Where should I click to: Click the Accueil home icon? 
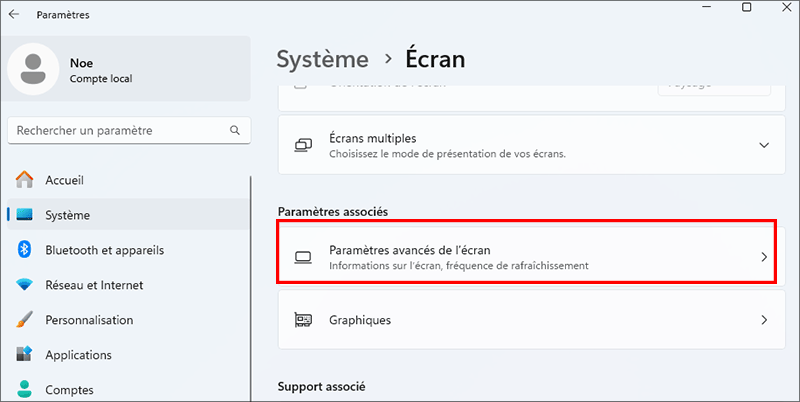coord(25,181)
